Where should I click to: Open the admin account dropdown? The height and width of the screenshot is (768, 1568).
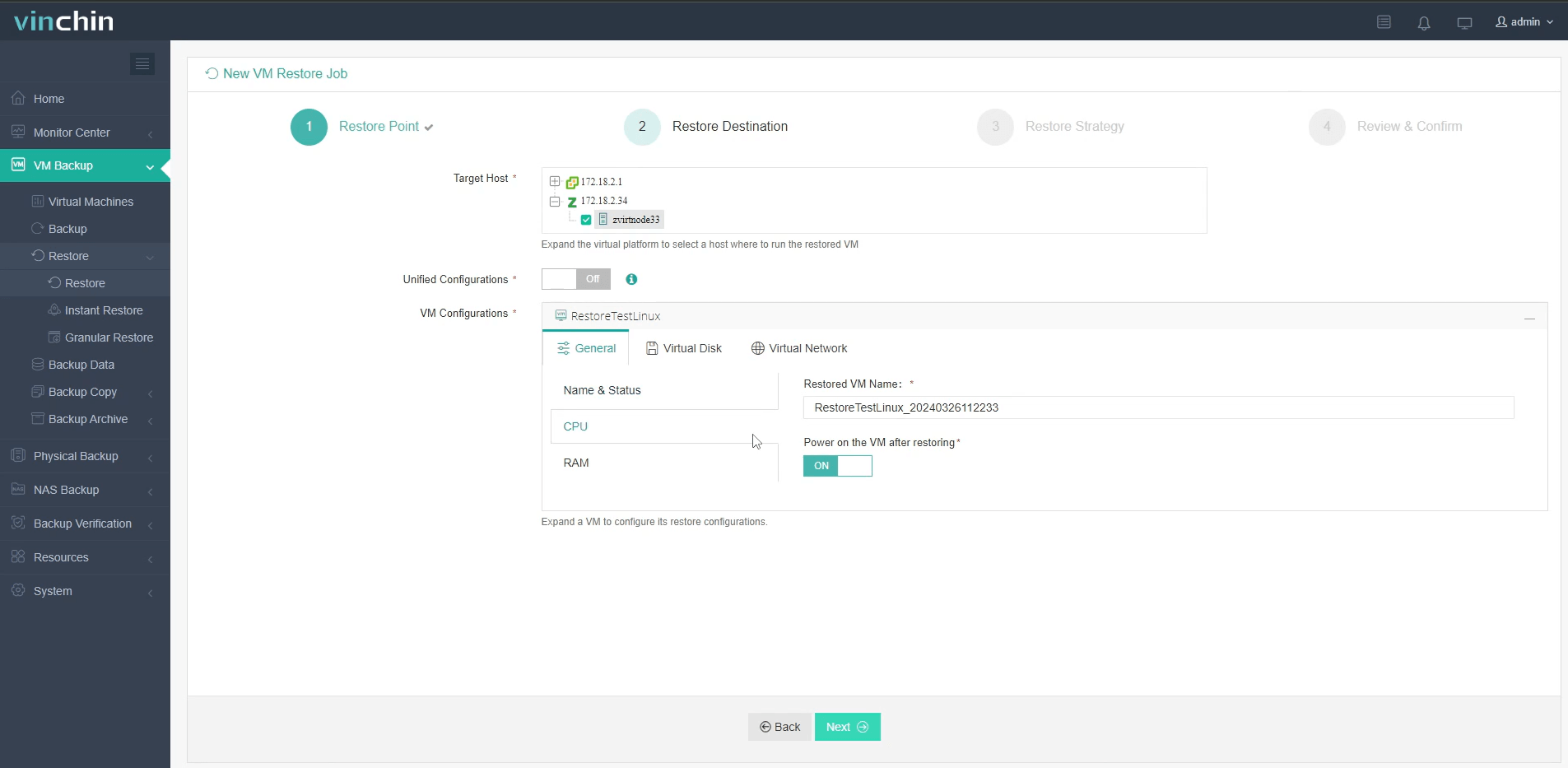[1524, 22]
